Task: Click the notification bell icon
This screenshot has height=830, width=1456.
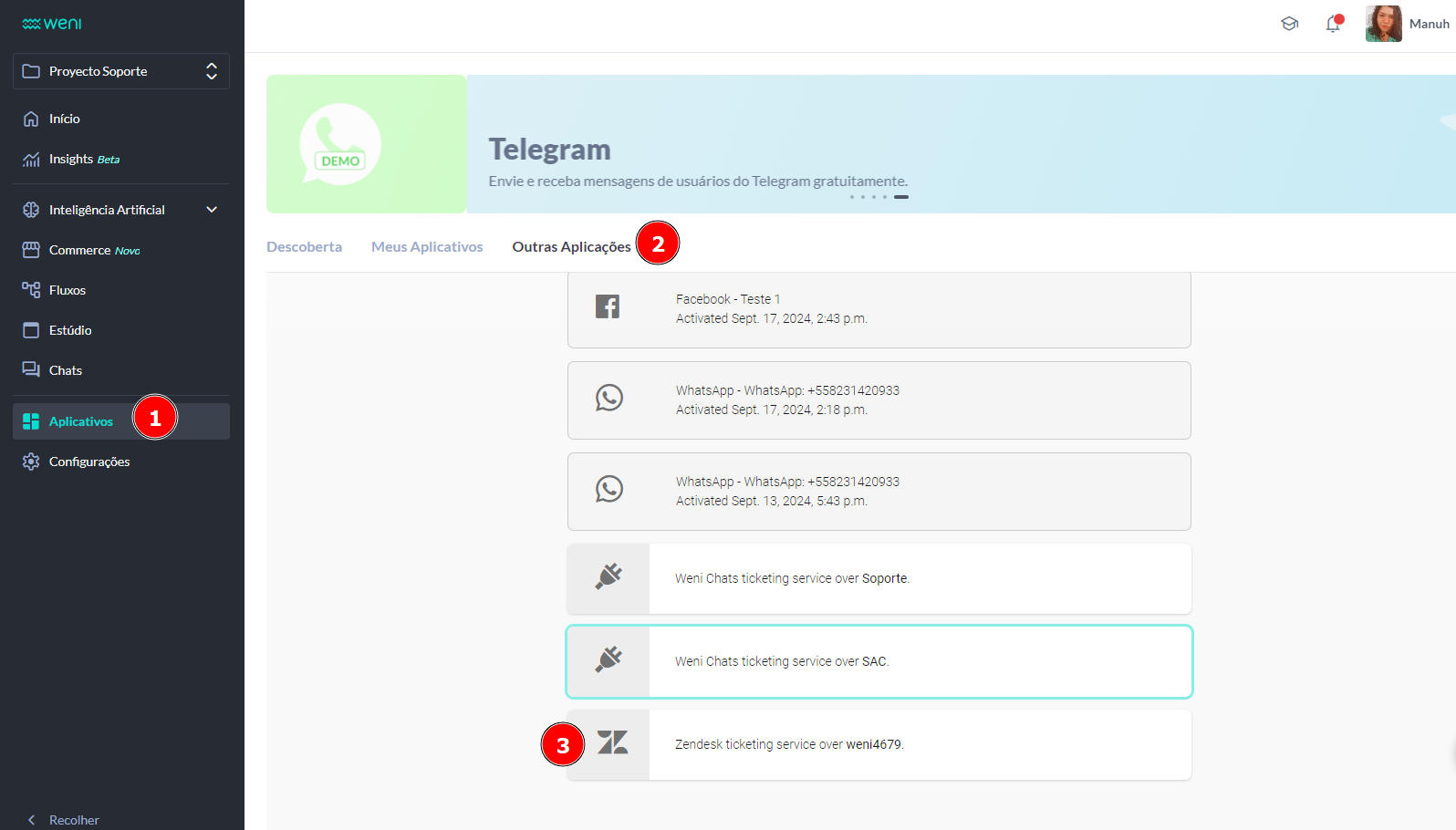Action: tap(1333, 25)
